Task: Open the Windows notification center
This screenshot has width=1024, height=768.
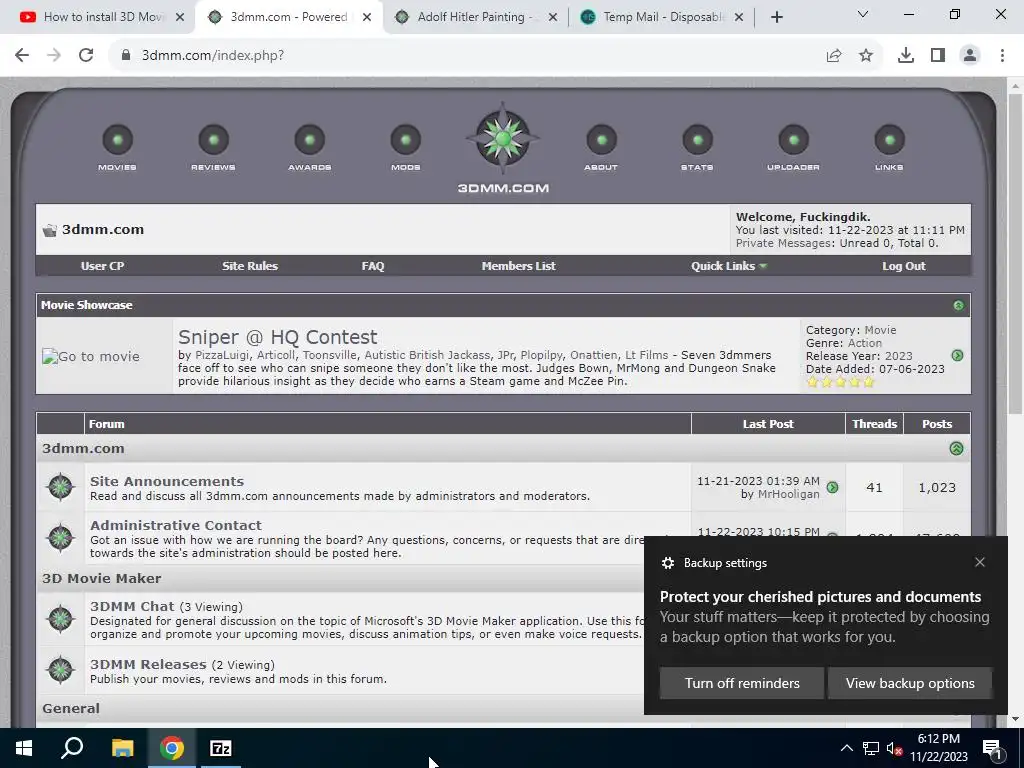Action: (x=992, y=748)
